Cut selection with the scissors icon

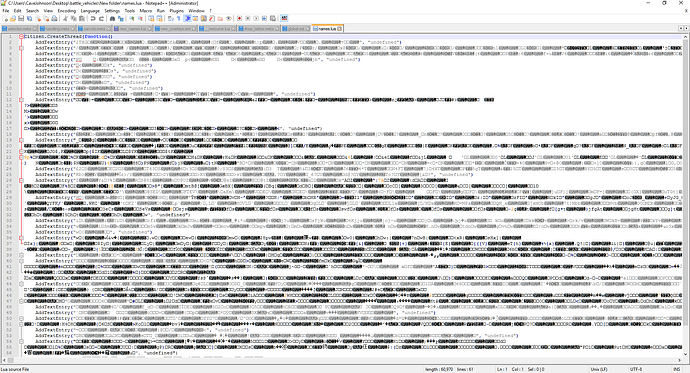tap(65, 18)
